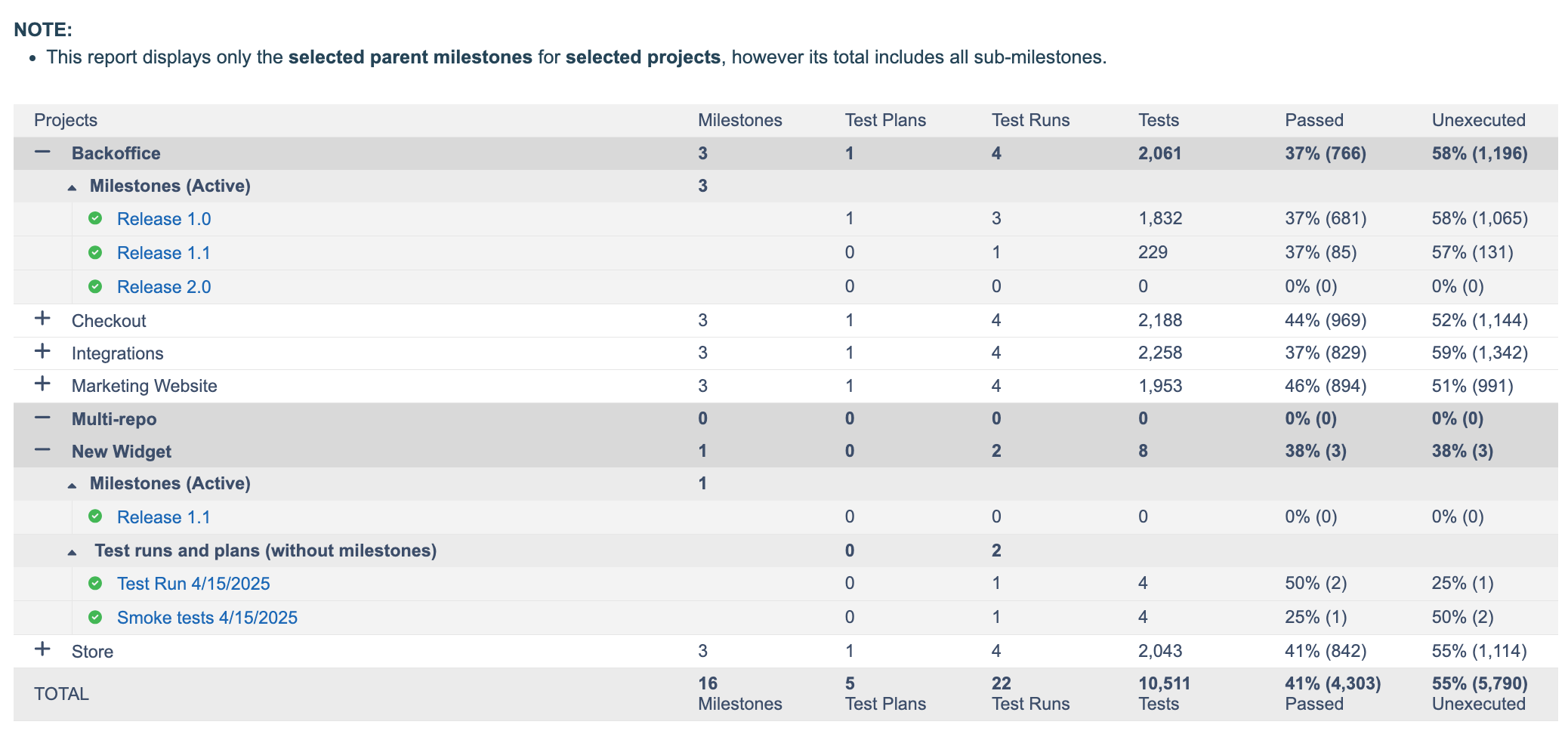1568x737 pixels.
Task: Collapse Test runs and plans group
Action: (x=73, y=552)
